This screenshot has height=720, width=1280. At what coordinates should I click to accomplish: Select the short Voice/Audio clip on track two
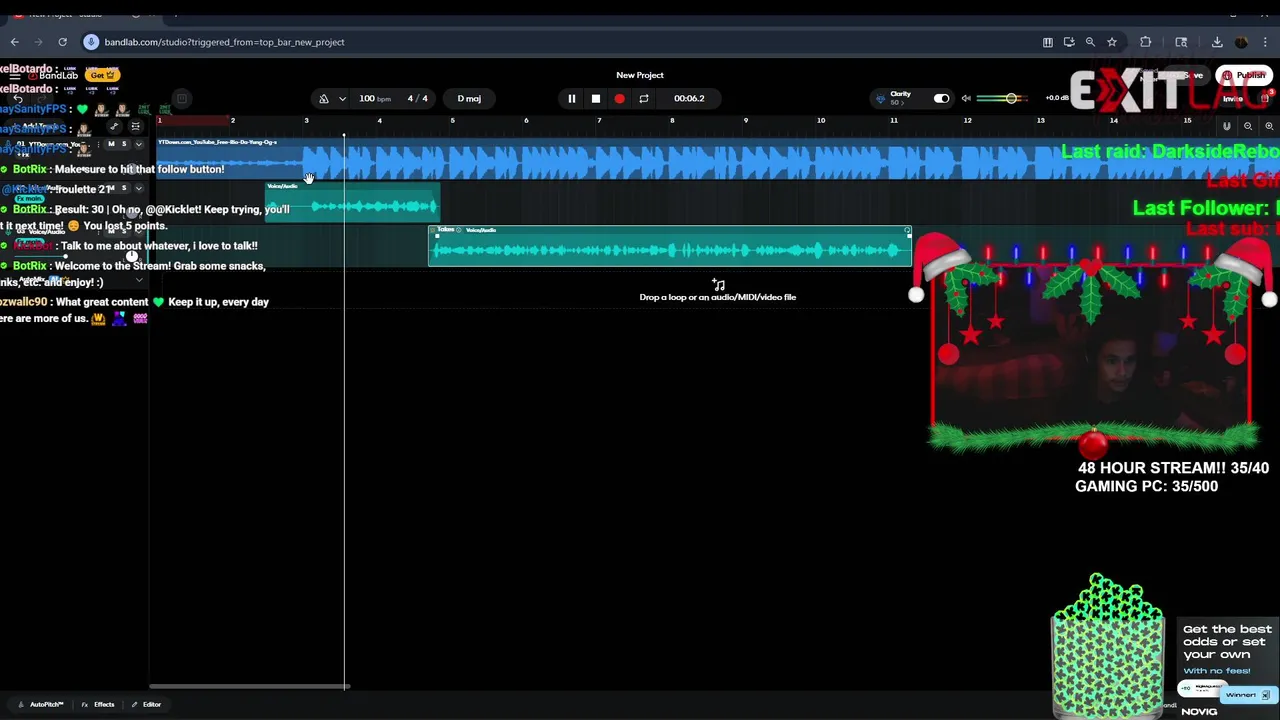(352, 203)
